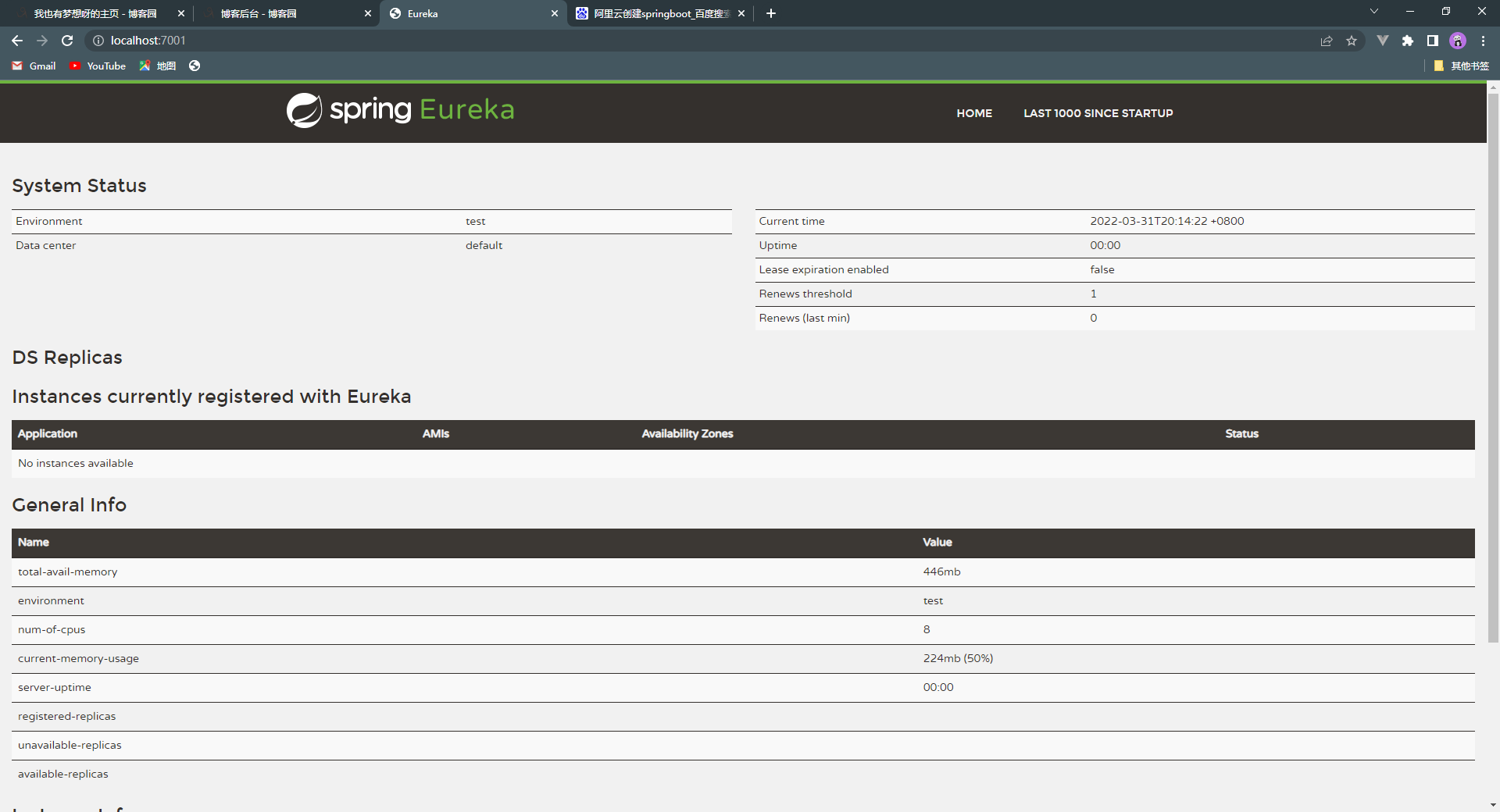Image resolution: width=1500 pixels, height=812 pixels.
Task: Click the Data center value 'default'
Action: [484, 246]
